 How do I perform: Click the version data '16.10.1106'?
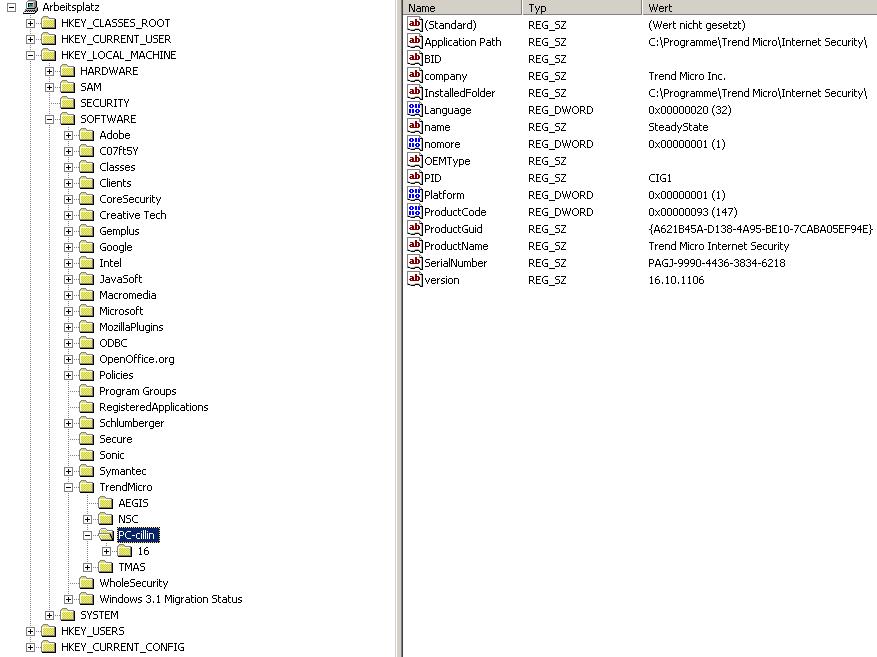(676, 280)
